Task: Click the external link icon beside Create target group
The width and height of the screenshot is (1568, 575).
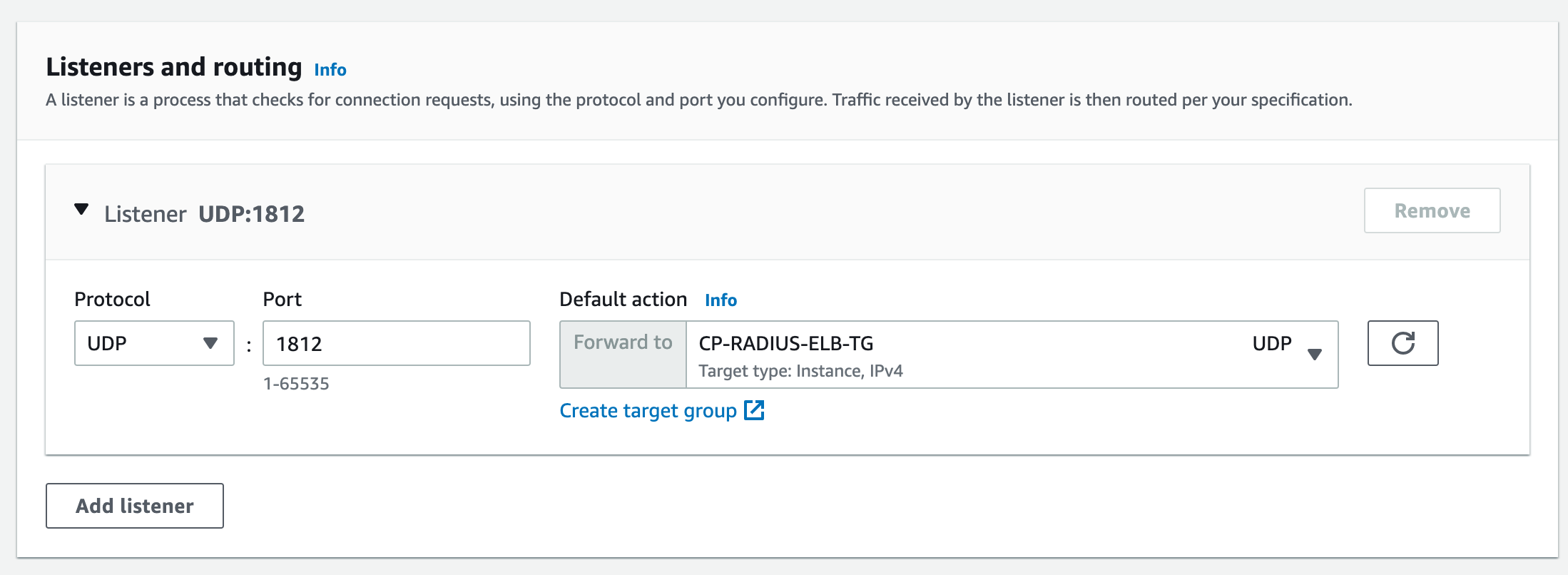Action: (754, 410)
